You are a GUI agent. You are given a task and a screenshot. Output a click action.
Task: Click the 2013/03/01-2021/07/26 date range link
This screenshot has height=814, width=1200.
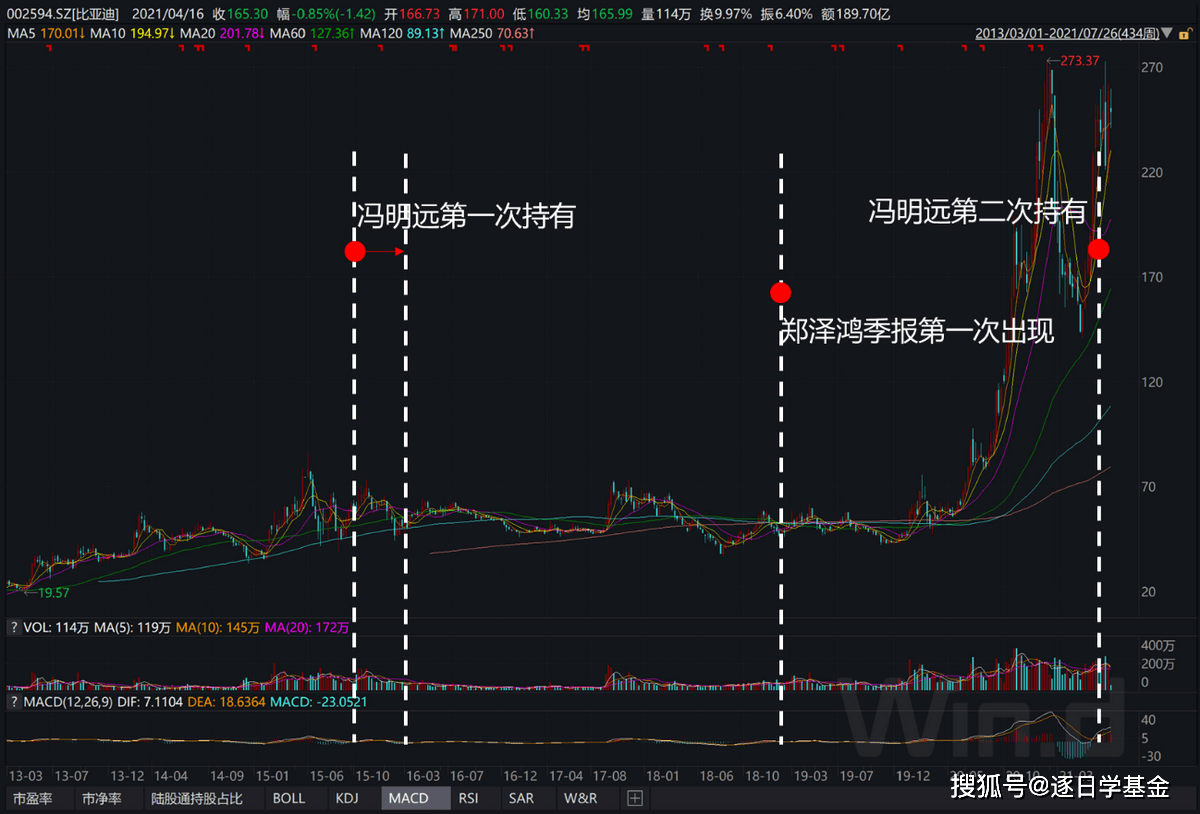1067,34
